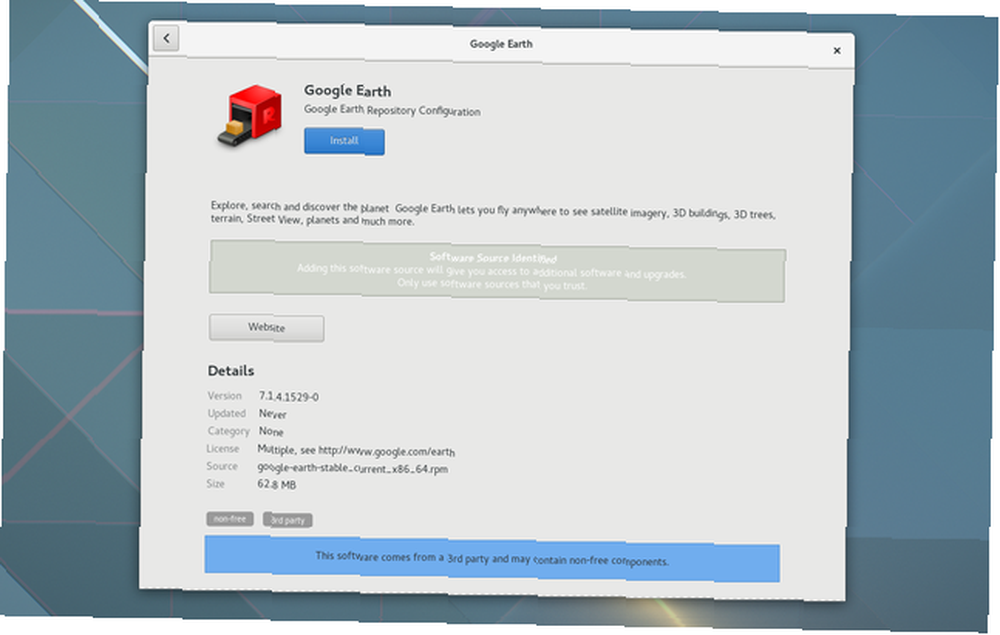Click the Details heading
The width and height of the screenshot is (1000, 635).
tap(231, 370)
